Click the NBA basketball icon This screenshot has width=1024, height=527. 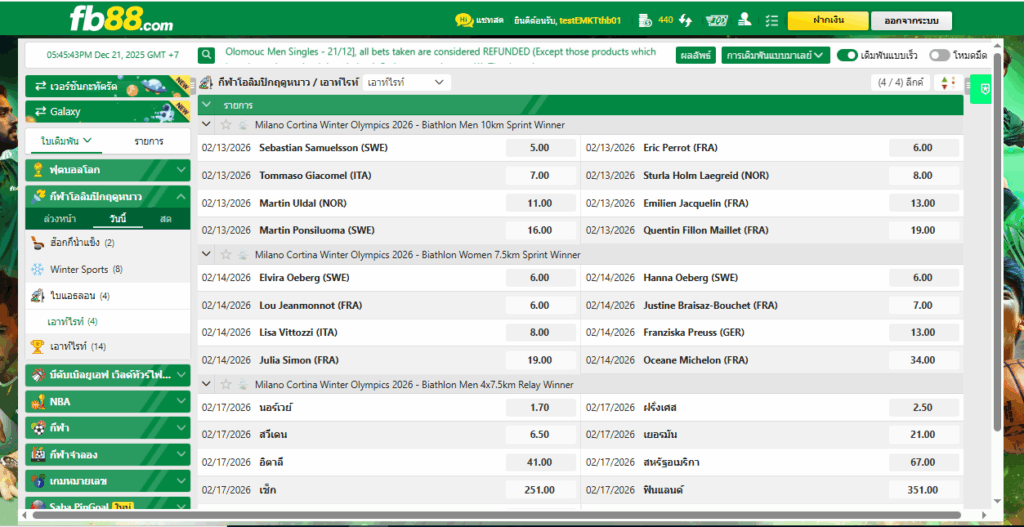click(38, 402)
